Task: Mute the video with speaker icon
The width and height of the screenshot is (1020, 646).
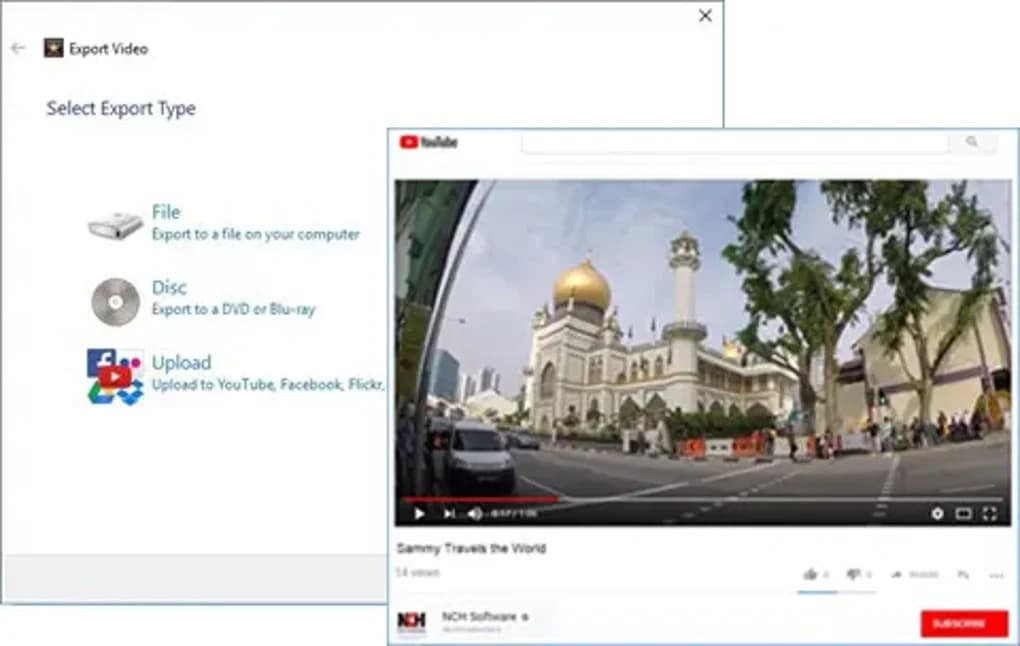Action: (475, 514)
